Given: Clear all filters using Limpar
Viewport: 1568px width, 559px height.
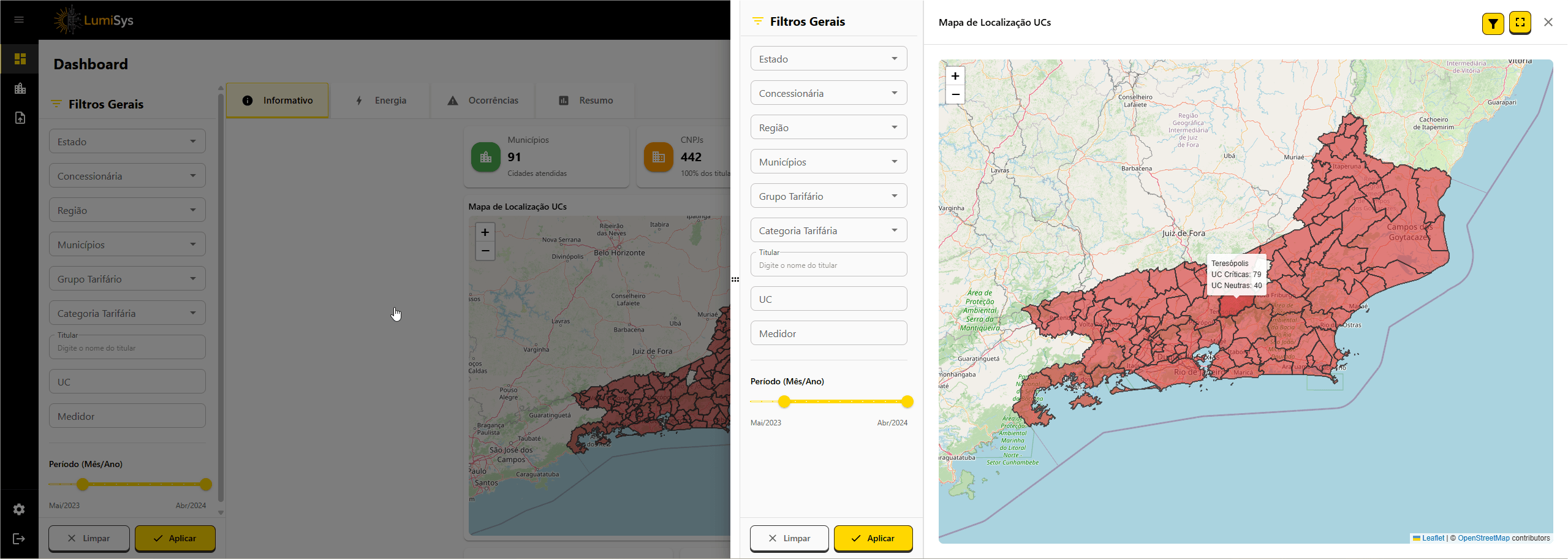Looking at the screenshot, I should pos(789,538).
